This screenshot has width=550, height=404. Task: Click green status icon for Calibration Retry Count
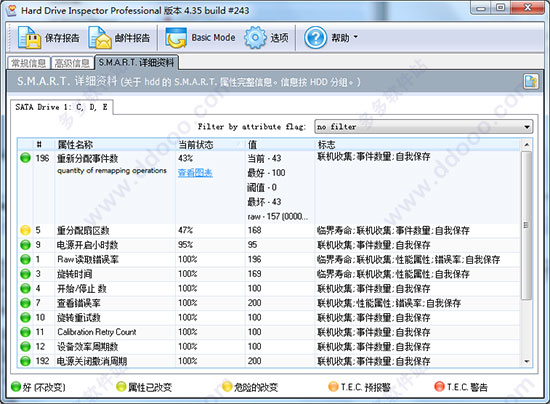pos(25,332)
